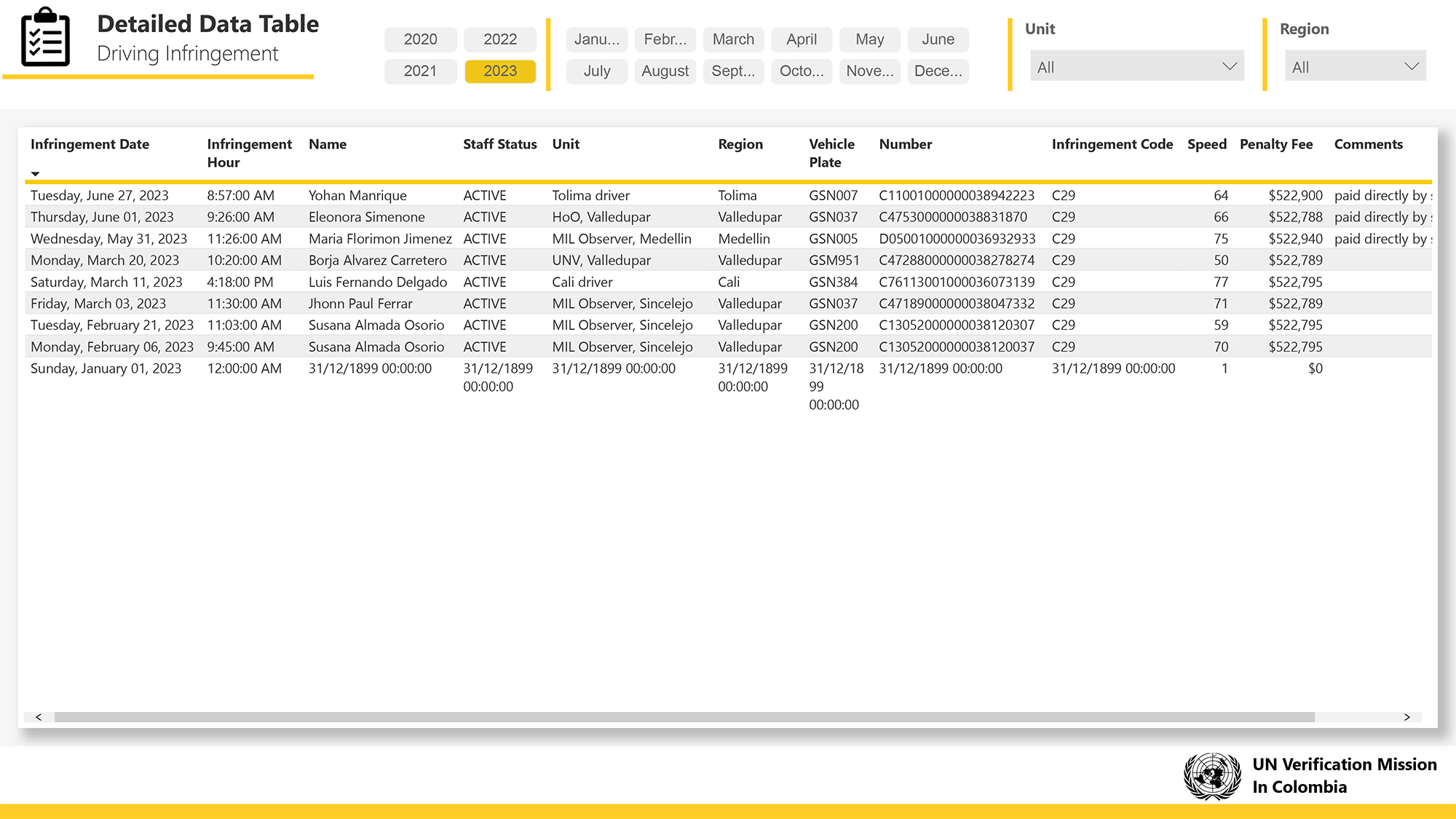Toggle the 2022 year filter

click(500, 39)
